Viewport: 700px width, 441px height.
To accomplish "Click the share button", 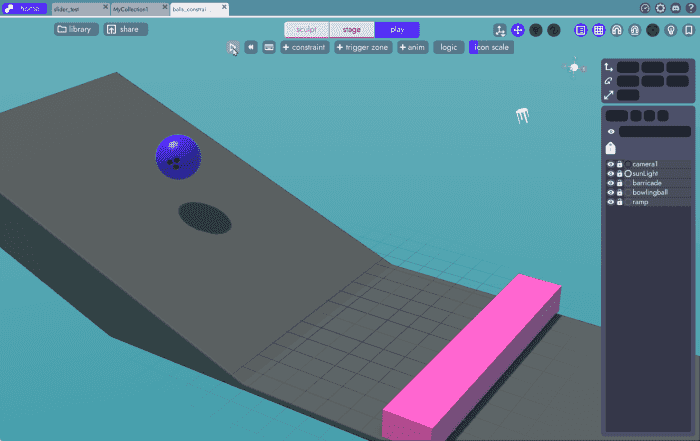I will [x=125, y=29].
